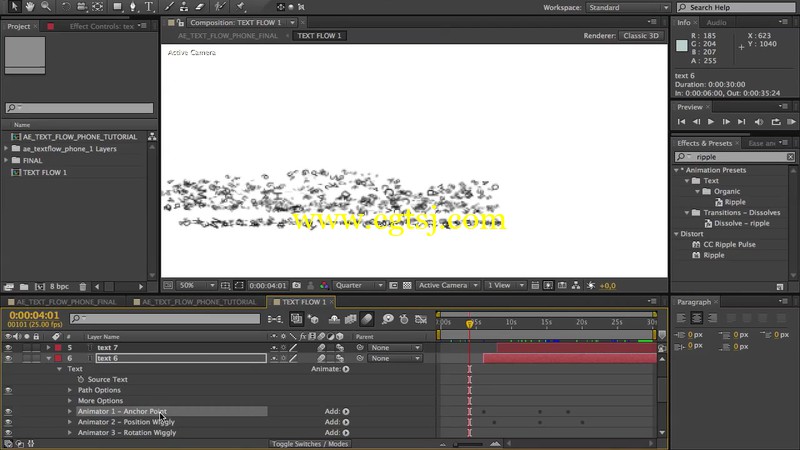Expand the FINAL folder in Project
This screenshot has height=450, width=800.
6,160
